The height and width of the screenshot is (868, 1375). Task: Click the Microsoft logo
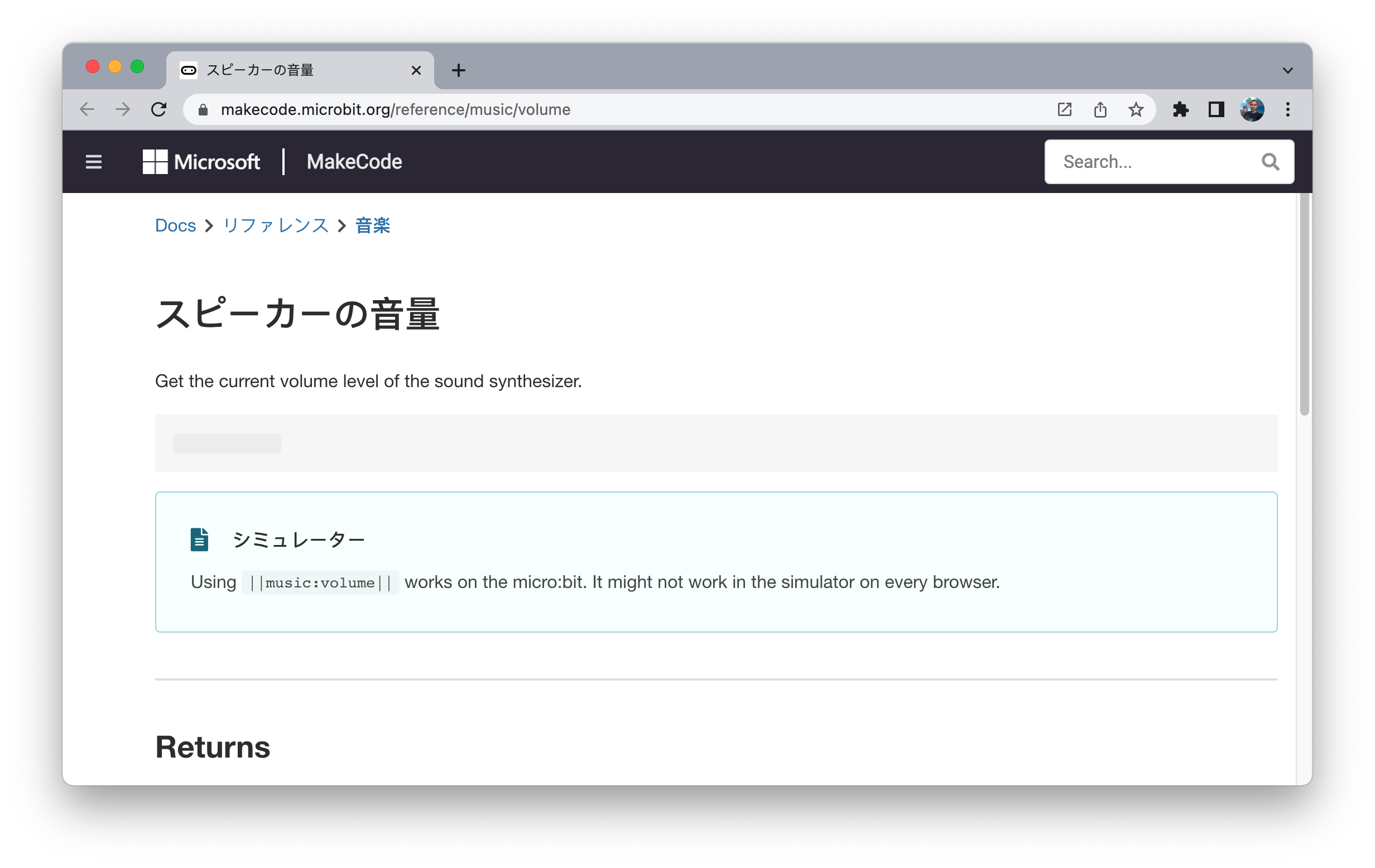pos(201,162)
